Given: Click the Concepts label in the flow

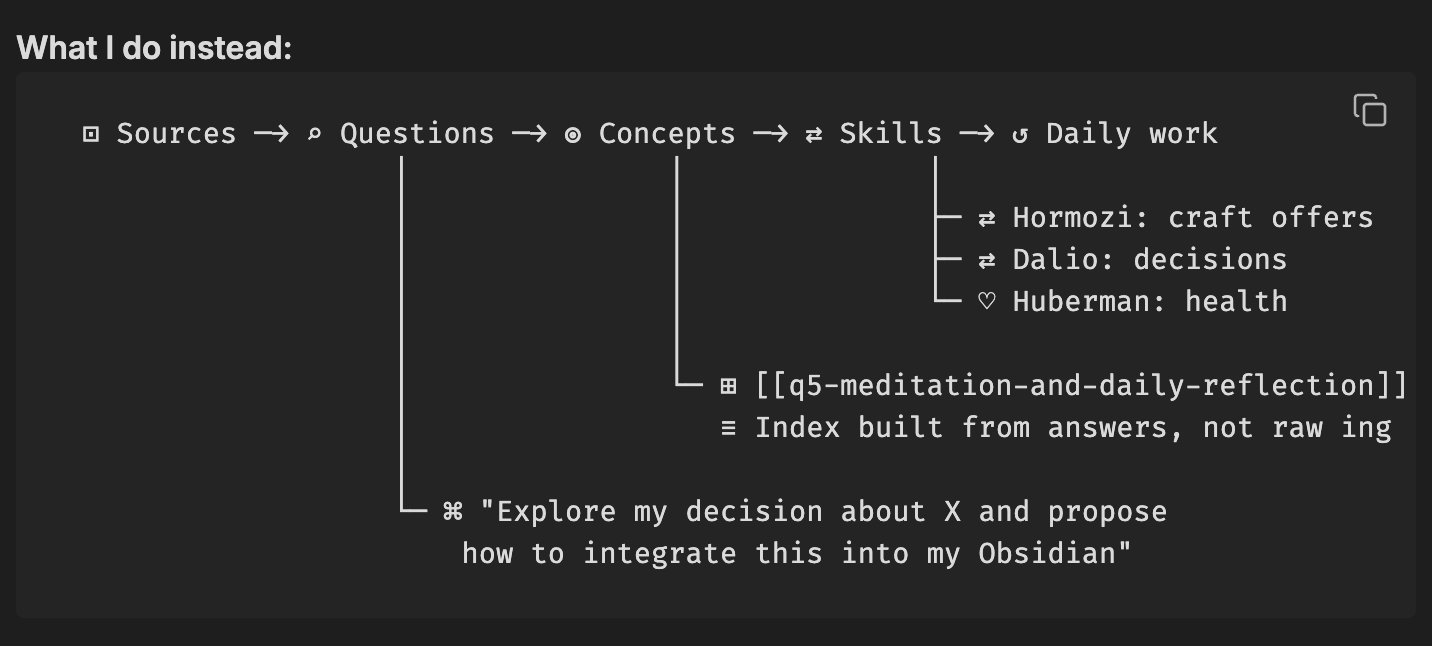Looking at the screenshot, I should click(x=667, y=134).
